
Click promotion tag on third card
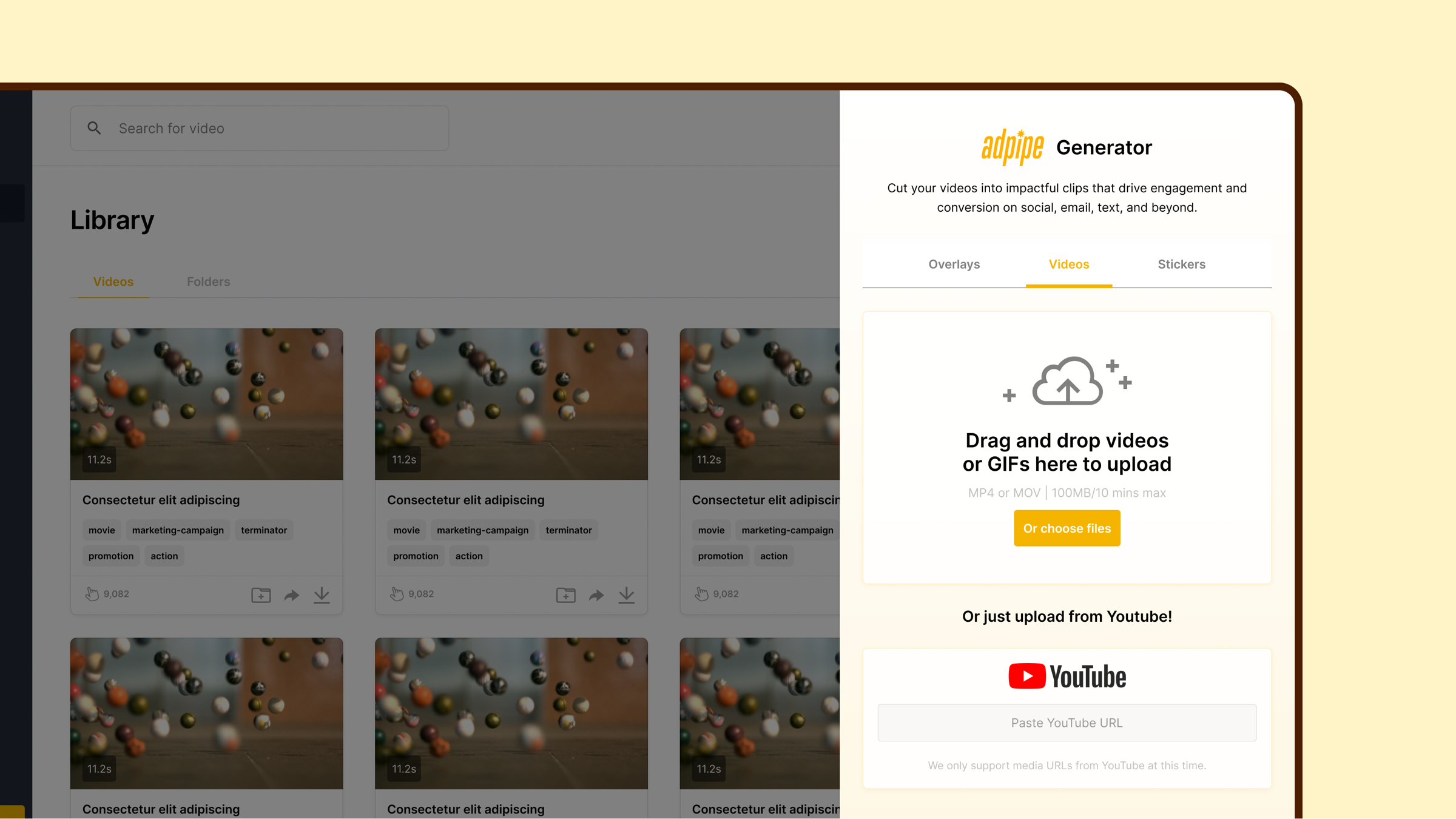click(720, 556)
